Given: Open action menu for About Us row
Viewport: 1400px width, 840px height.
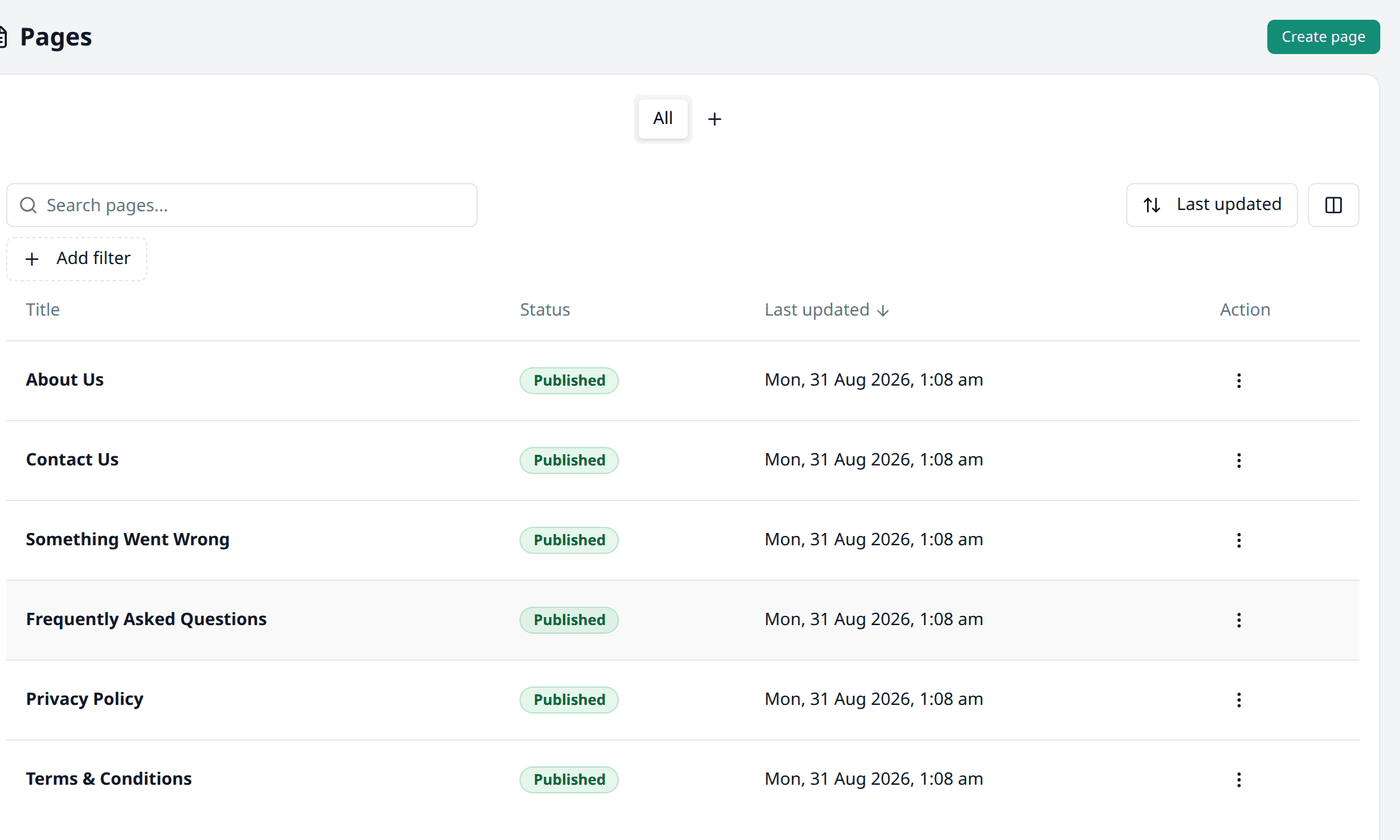Looking at the screenshot, I should 1239,380.
